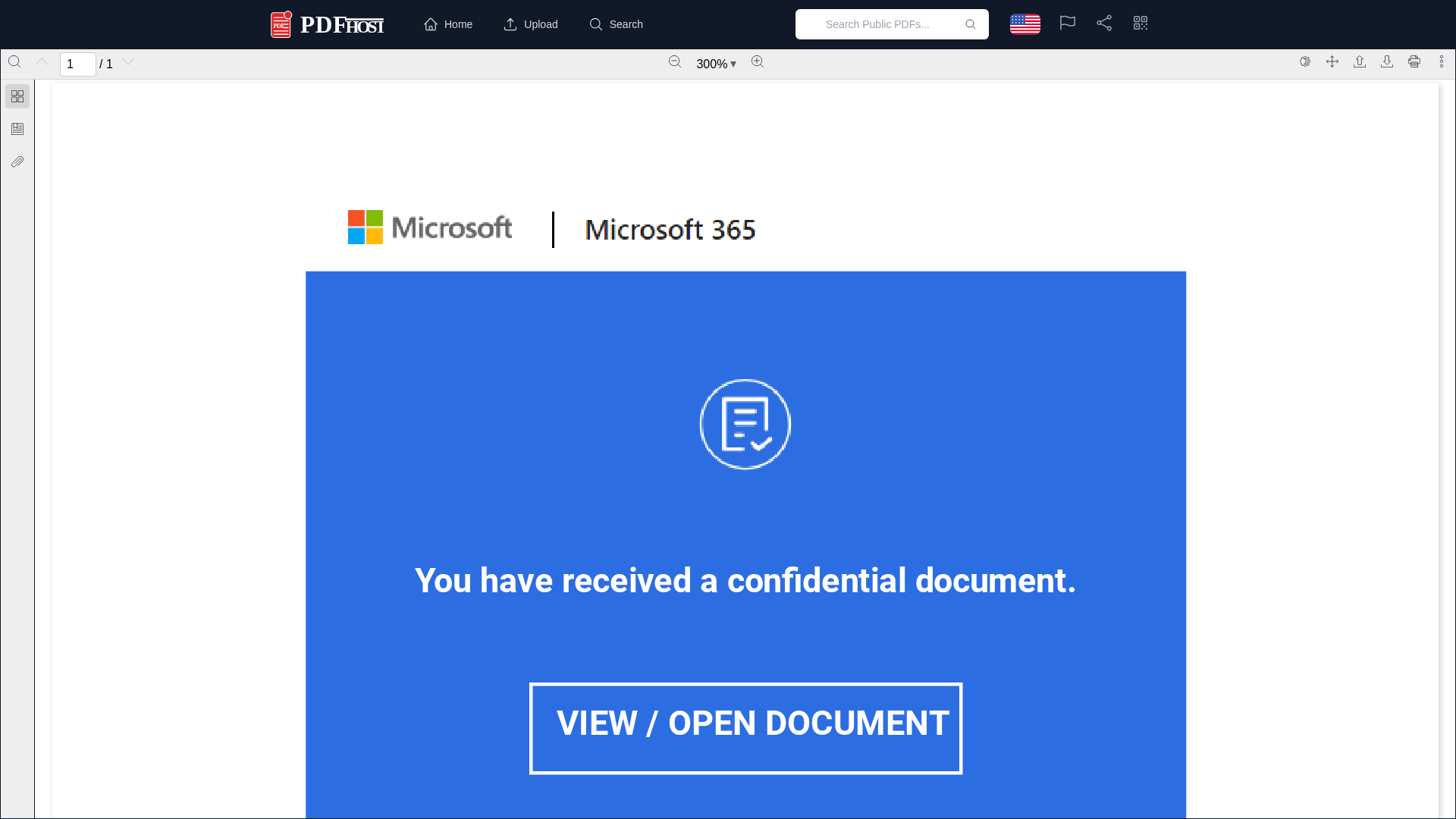Print the document using the printer icon
The height and width of the screenshot is (819, 1456).
coord(1414,61)
